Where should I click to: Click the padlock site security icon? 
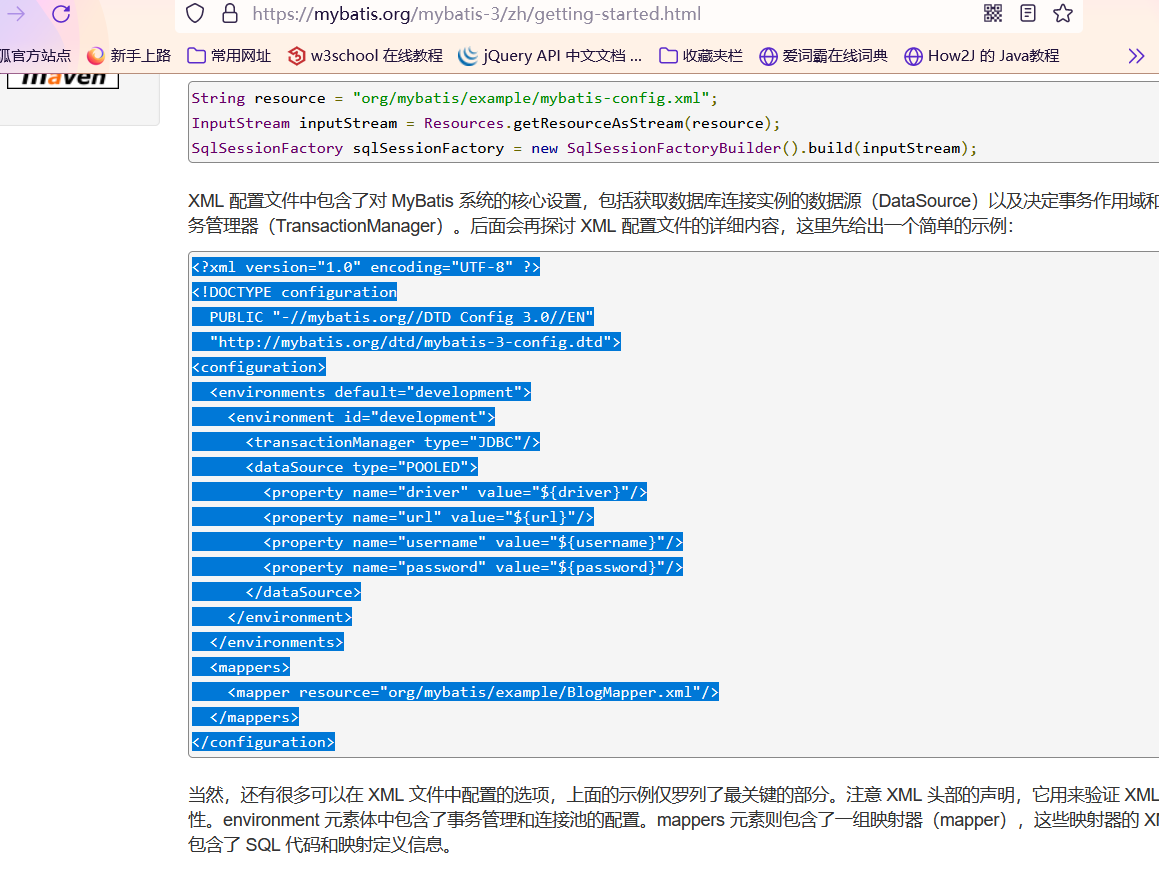pyautogui.click(x=230, y=13)
